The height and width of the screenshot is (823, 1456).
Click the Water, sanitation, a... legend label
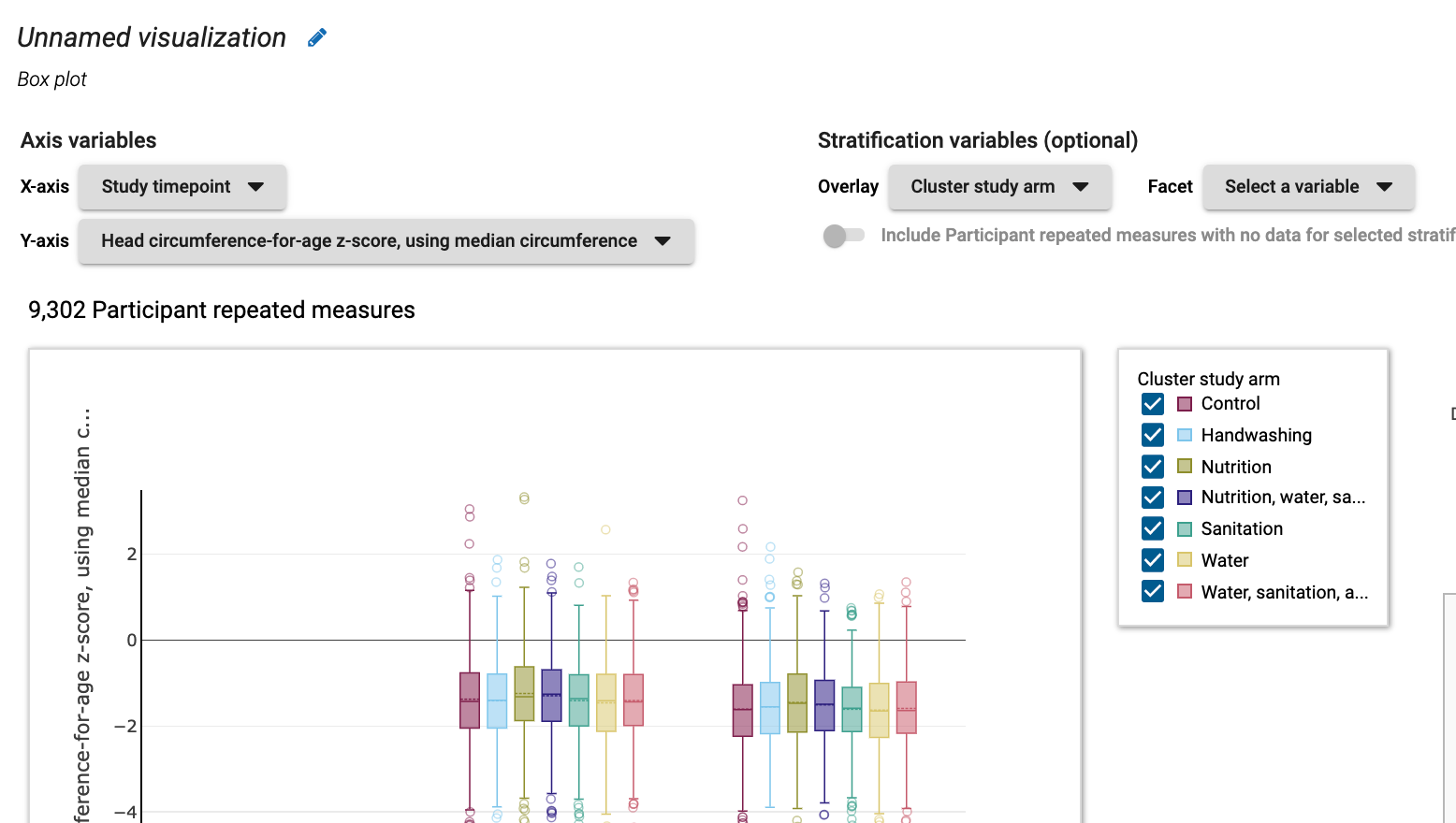[1285, 592]
